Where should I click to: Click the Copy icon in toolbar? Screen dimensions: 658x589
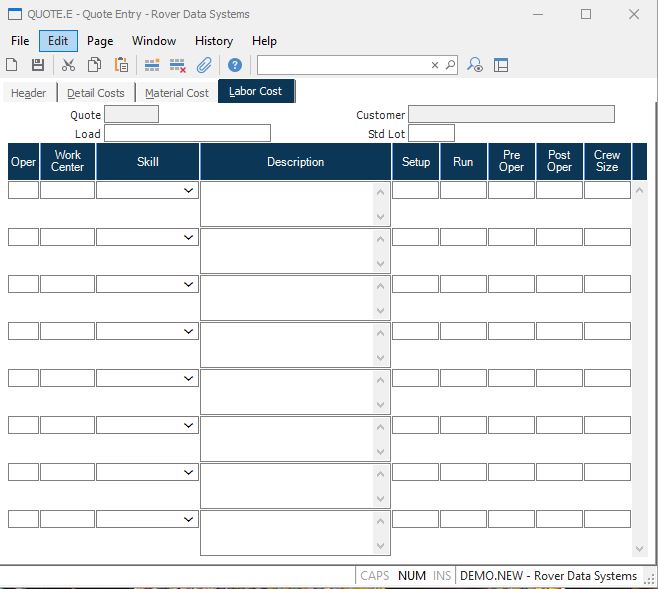pos(94,65)
